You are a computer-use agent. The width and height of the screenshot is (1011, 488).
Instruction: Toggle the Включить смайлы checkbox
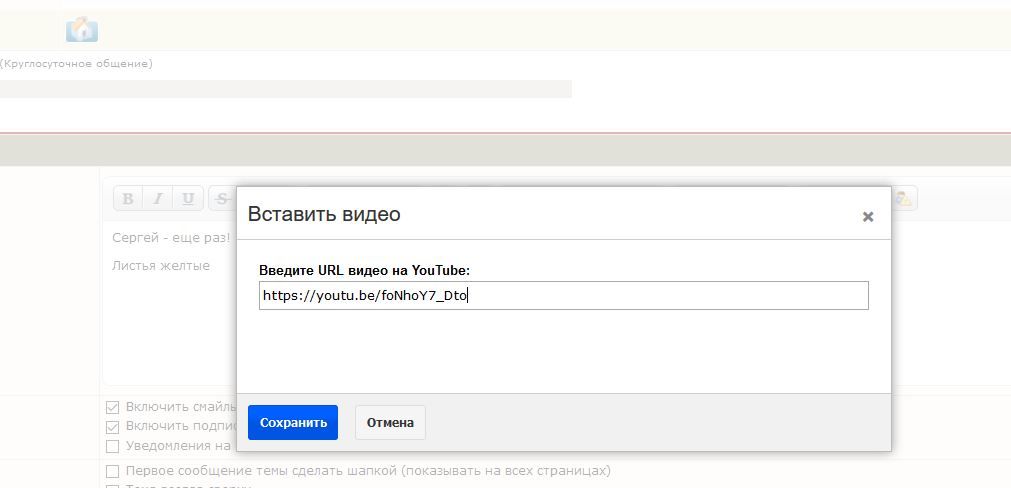[113, 407]
